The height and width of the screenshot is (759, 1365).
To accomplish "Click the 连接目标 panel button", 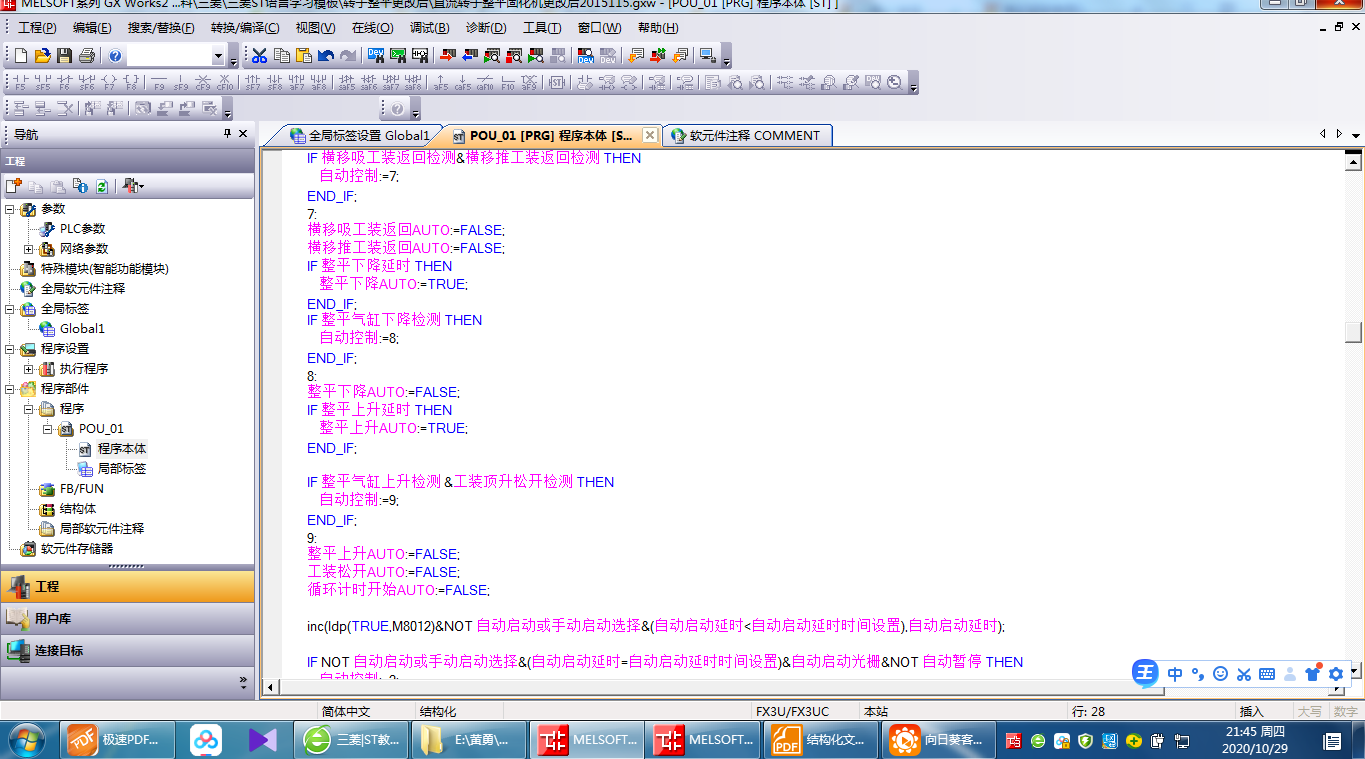I will coord(127,650).
